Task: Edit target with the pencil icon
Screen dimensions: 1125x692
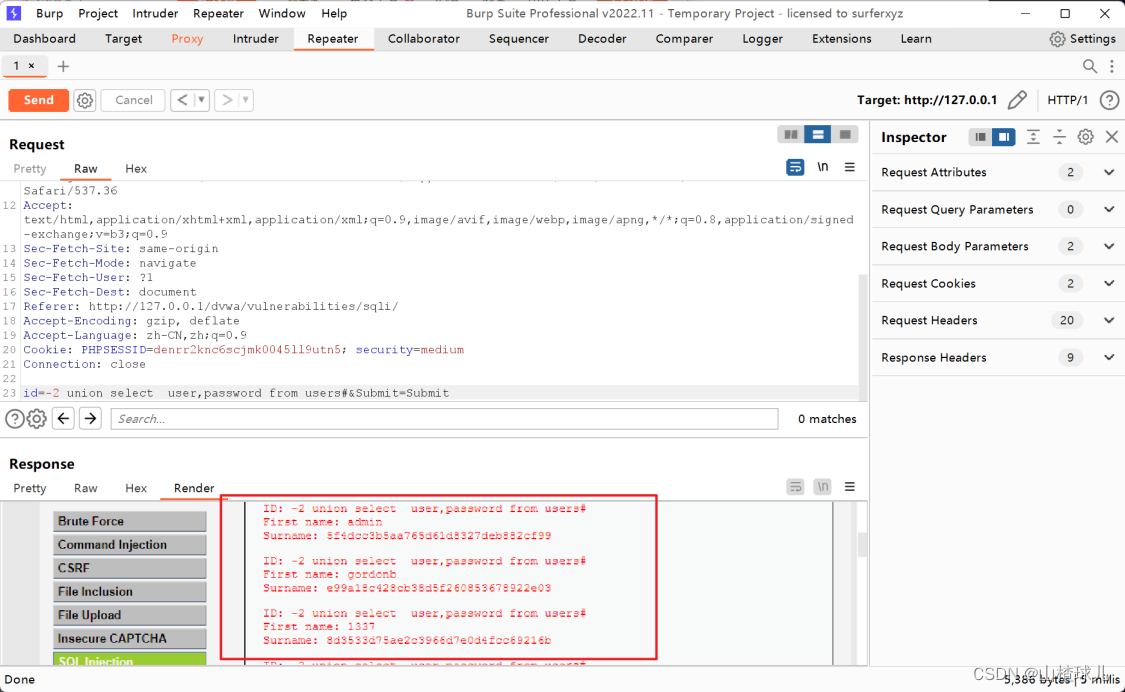Action: (x=1017, y=100)
